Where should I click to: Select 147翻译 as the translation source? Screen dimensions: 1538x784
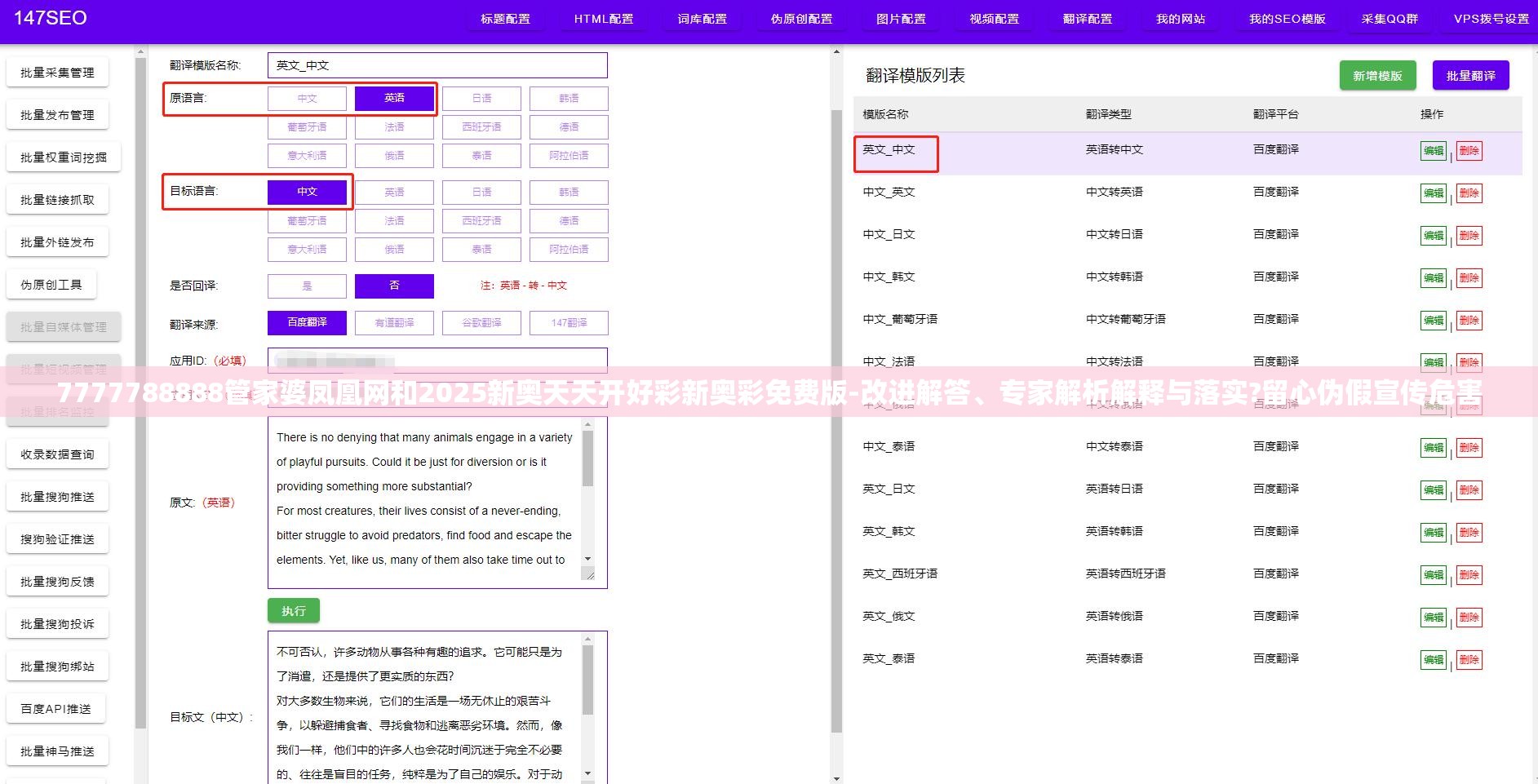[569, 323]
